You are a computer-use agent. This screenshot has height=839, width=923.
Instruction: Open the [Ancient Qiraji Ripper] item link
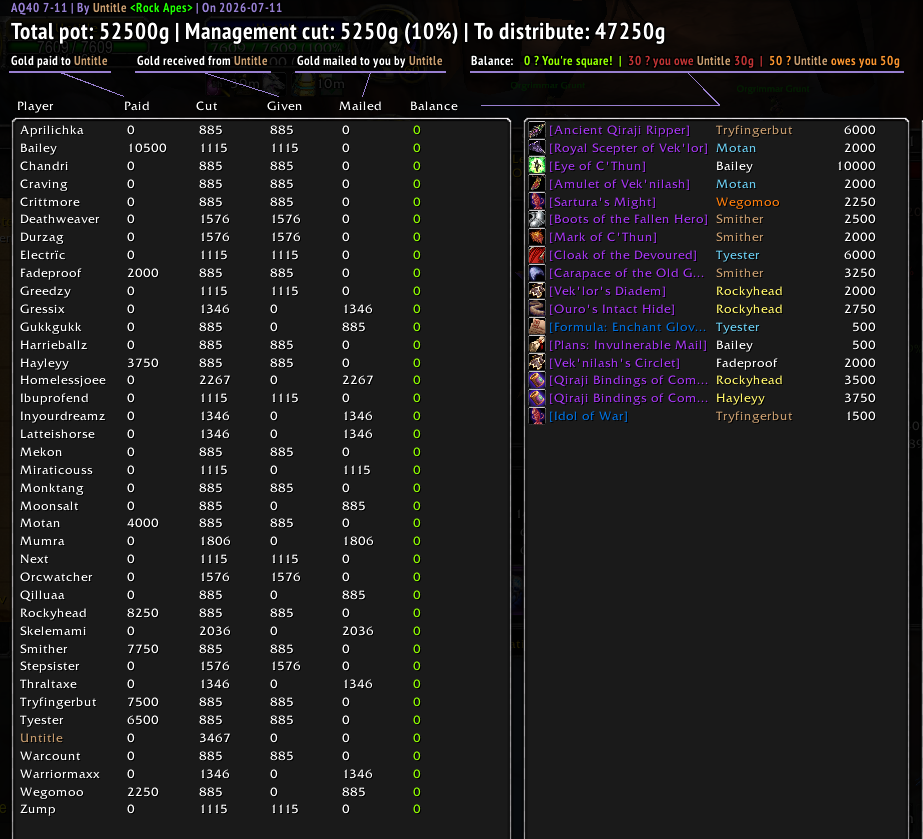pyautogui.click(x=619, y=130)
